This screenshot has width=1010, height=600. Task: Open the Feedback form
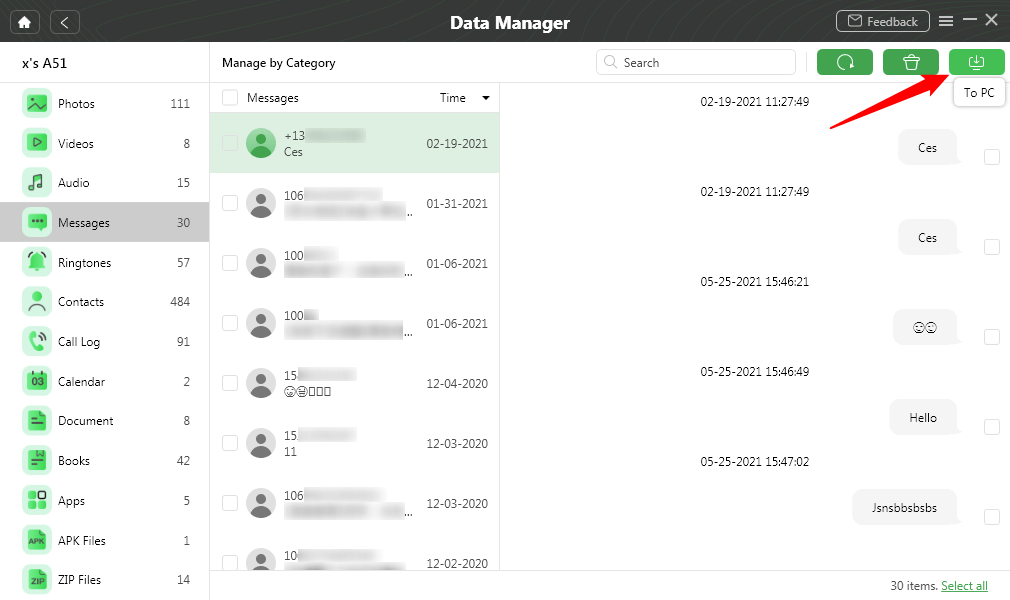[880, 21]
